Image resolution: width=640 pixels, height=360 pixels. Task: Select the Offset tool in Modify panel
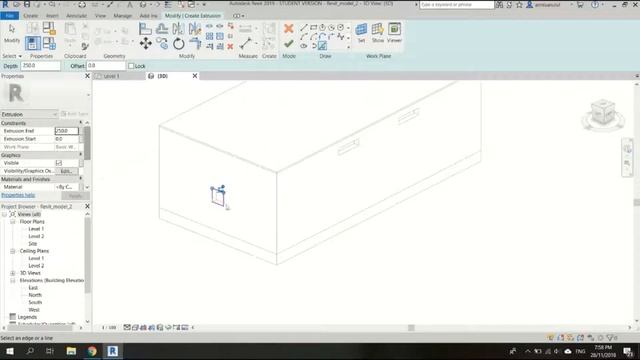click(x=162, y=29)
